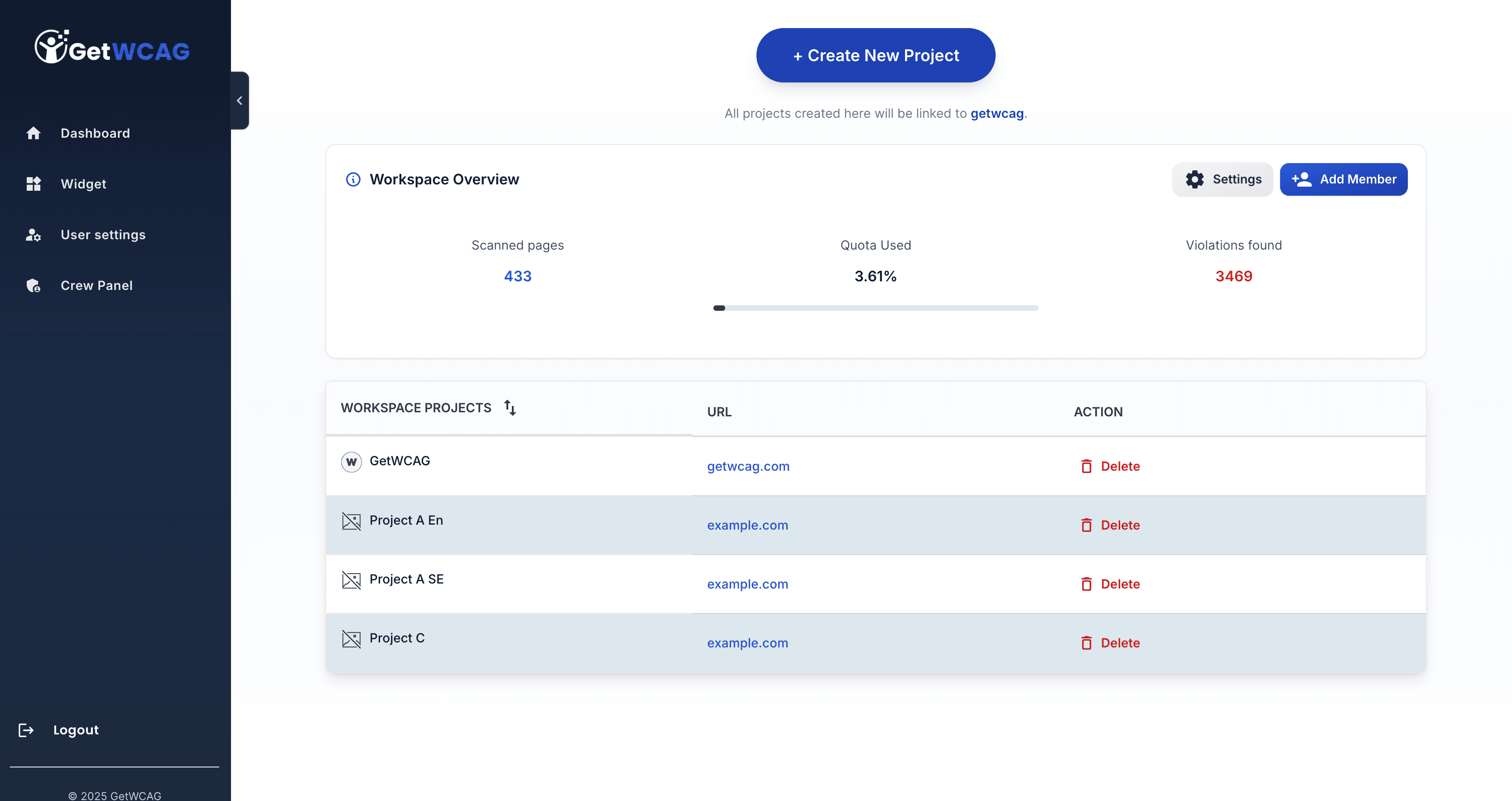
Task: Collapse the sidebar with the chevron arrow
Action: 240,100
